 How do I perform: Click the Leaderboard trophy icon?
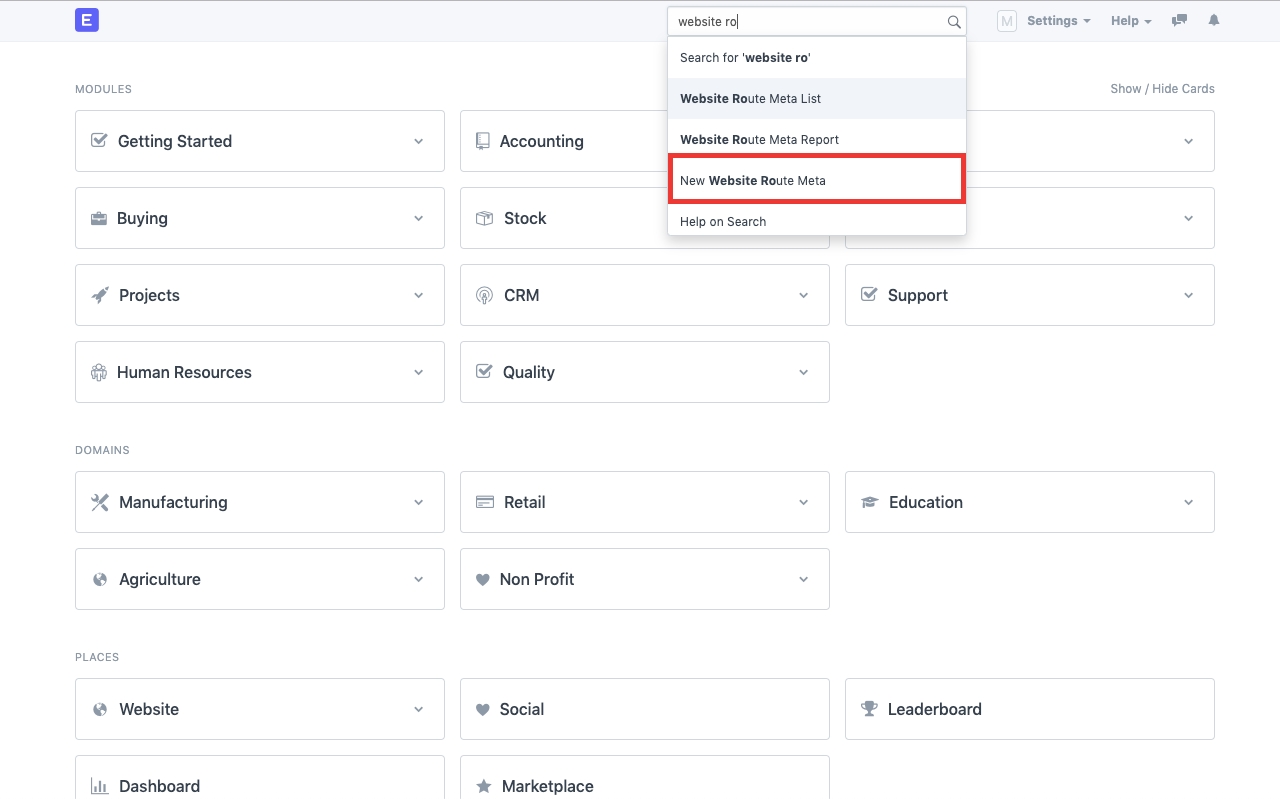coord(869,709)
